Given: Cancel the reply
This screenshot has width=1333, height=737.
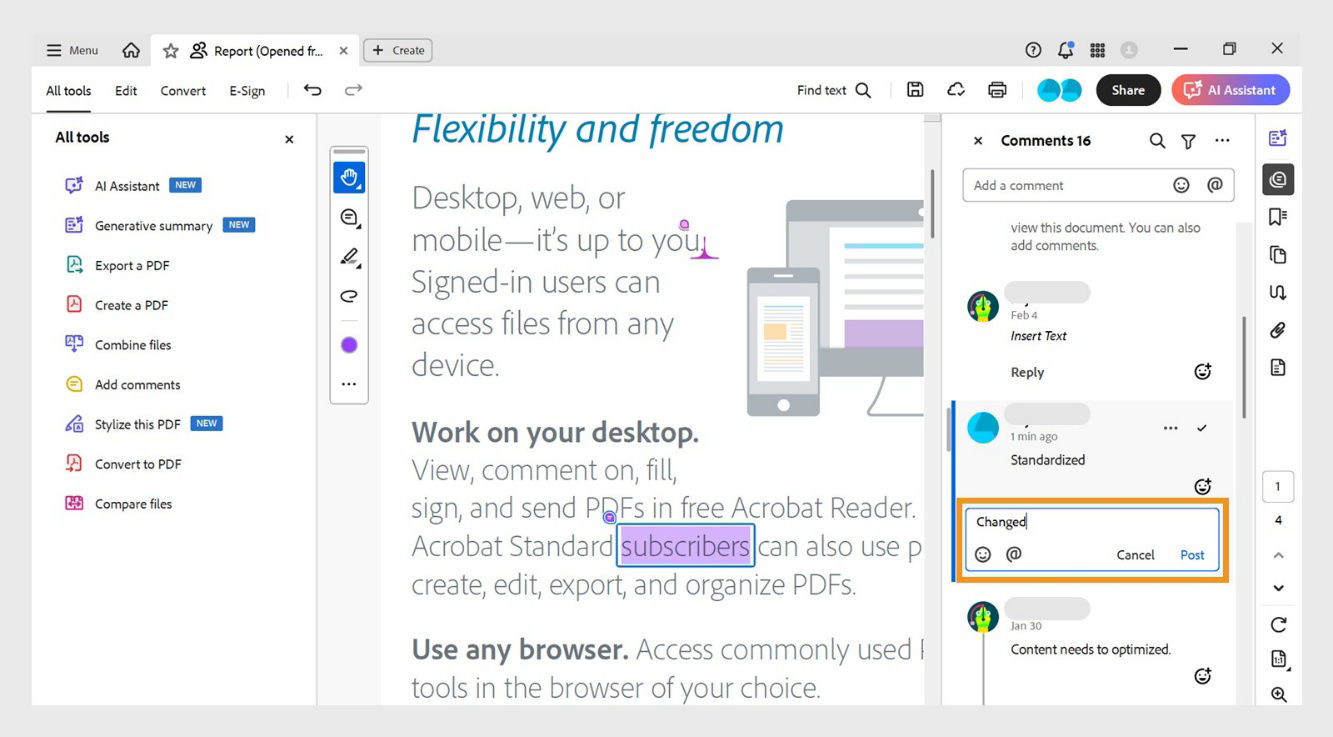Looking at the screenshot, I should 1135,555.
